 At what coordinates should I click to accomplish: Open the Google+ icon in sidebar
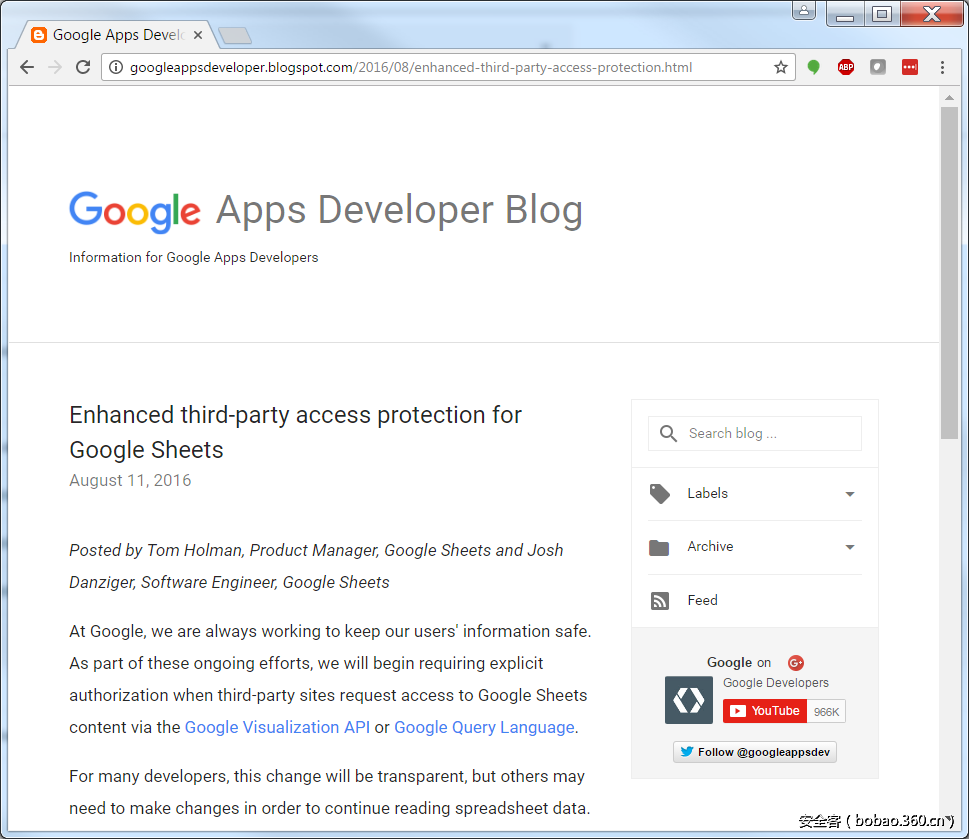pyautogui.click(x=796, y=662)
